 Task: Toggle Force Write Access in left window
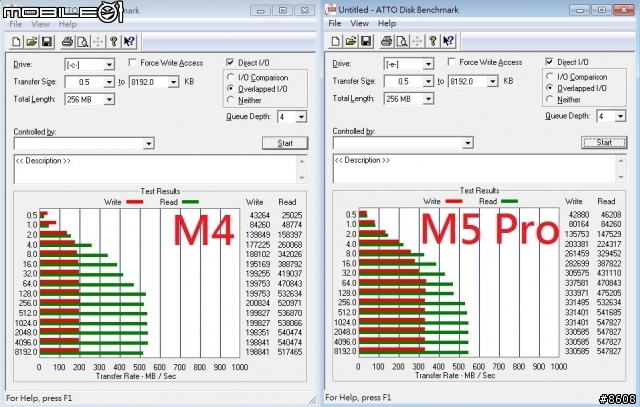coord(132,62)
